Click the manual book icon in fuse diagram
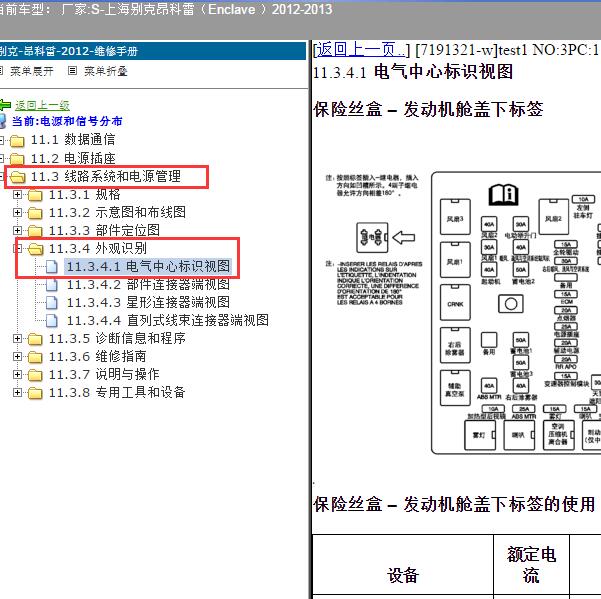The height and width of the screenshot is (599, 601). tap(503, 195)
